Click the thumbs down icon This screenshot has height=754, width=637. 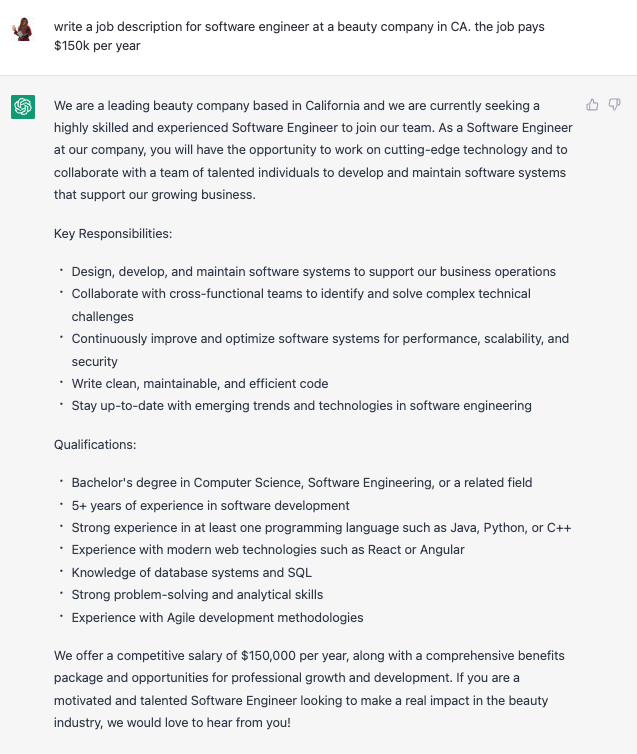click(x=614, y=105)
